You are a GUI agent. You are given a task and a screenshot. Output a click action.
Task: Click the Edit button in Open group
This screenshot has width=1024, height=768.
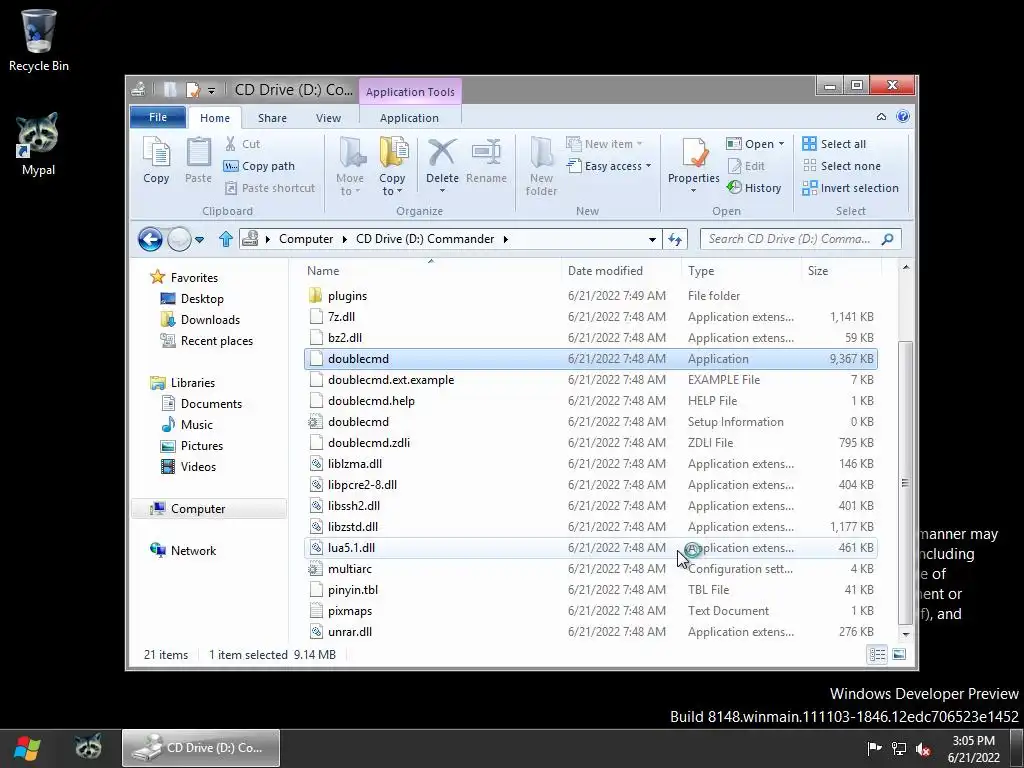[746, 166]
